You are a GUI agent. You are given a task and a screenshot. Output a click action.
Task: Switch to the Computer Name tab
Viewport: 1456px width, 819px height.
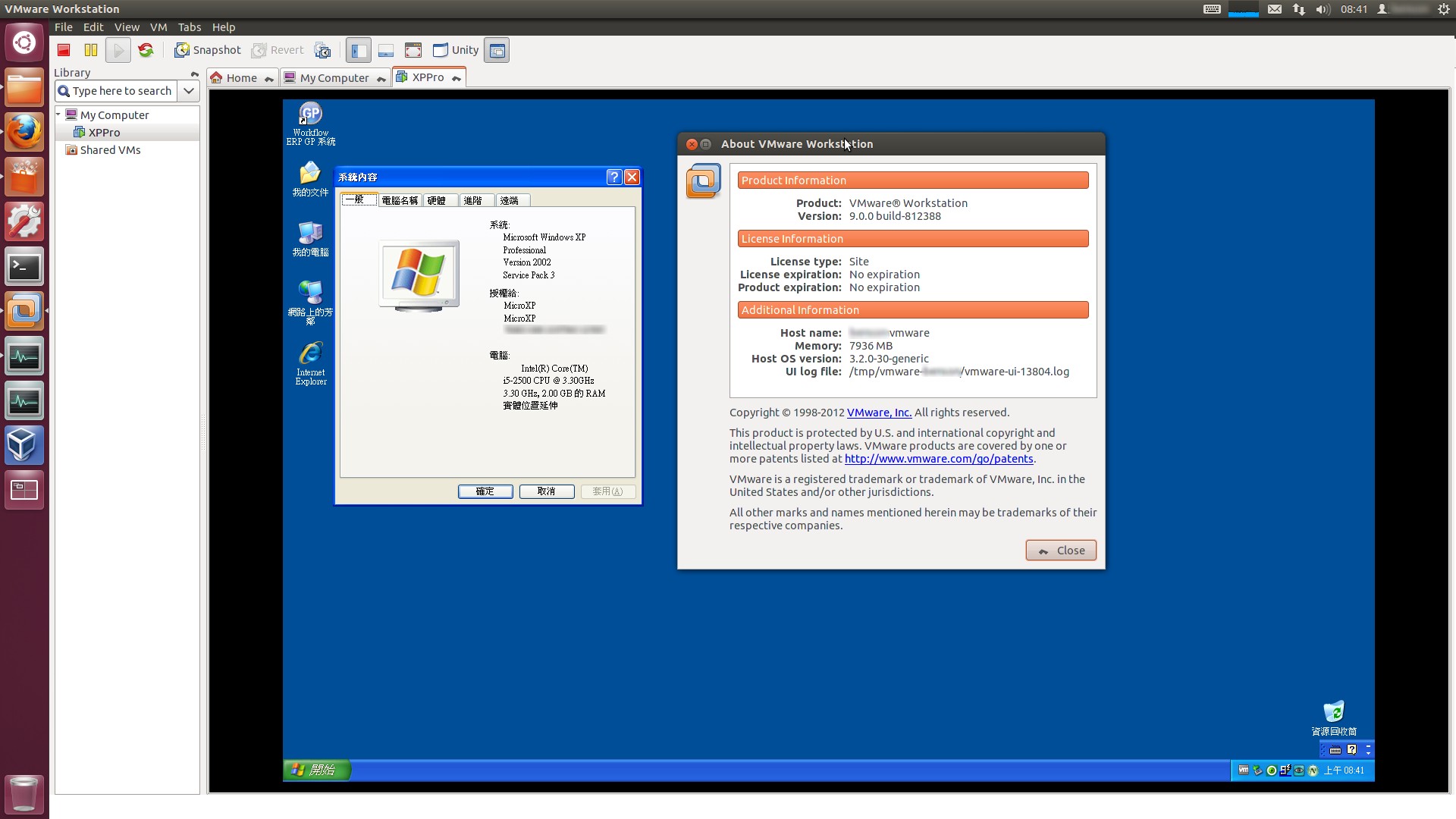tap(400, 201)
